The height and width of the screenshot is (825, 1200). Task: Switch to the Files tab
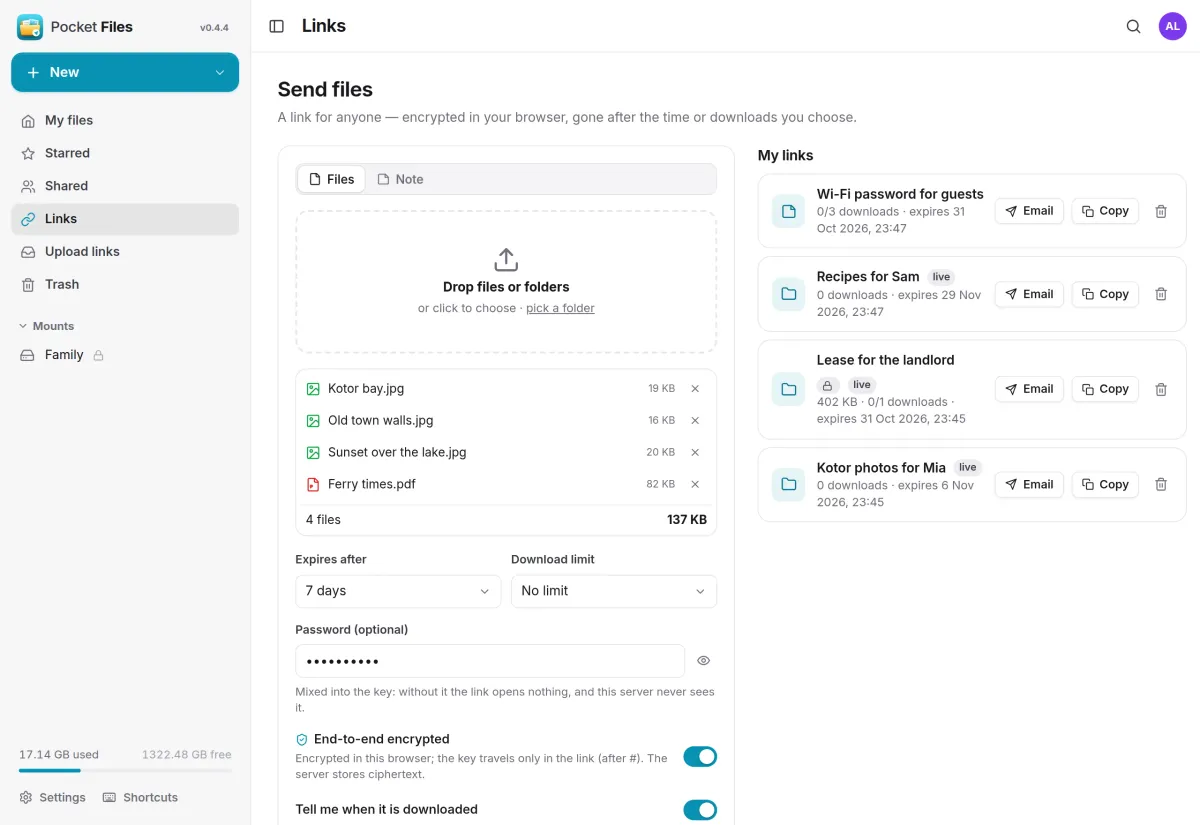pyautogui.click(x=331, y=179)
